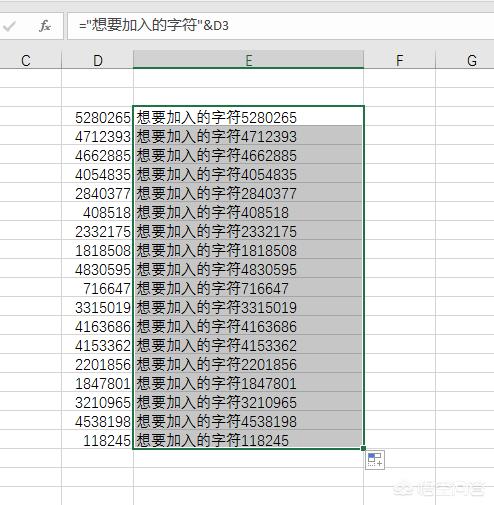Click the Enter checkmark icon in formula bar
This screenshot has height=505, width=494.
pos(9,26)
